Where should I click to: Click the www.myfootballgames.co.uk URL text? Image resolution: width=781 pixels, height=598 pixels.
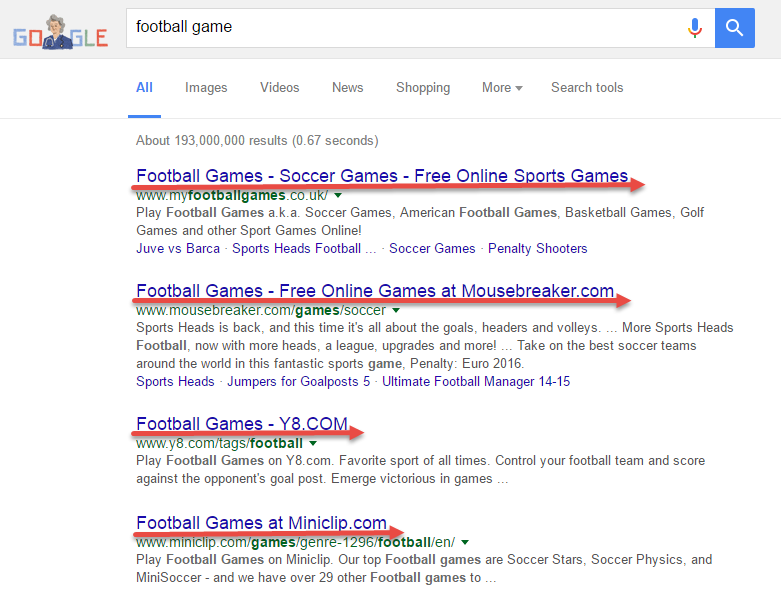coord(232,195)
